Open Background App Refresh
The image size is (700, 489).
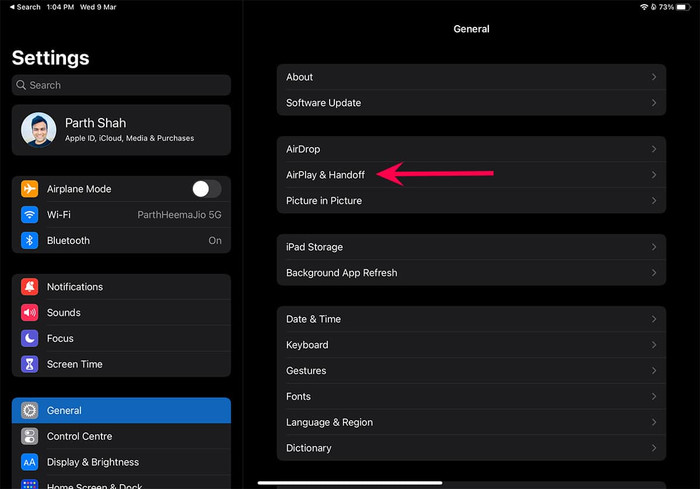click(471, 273)
